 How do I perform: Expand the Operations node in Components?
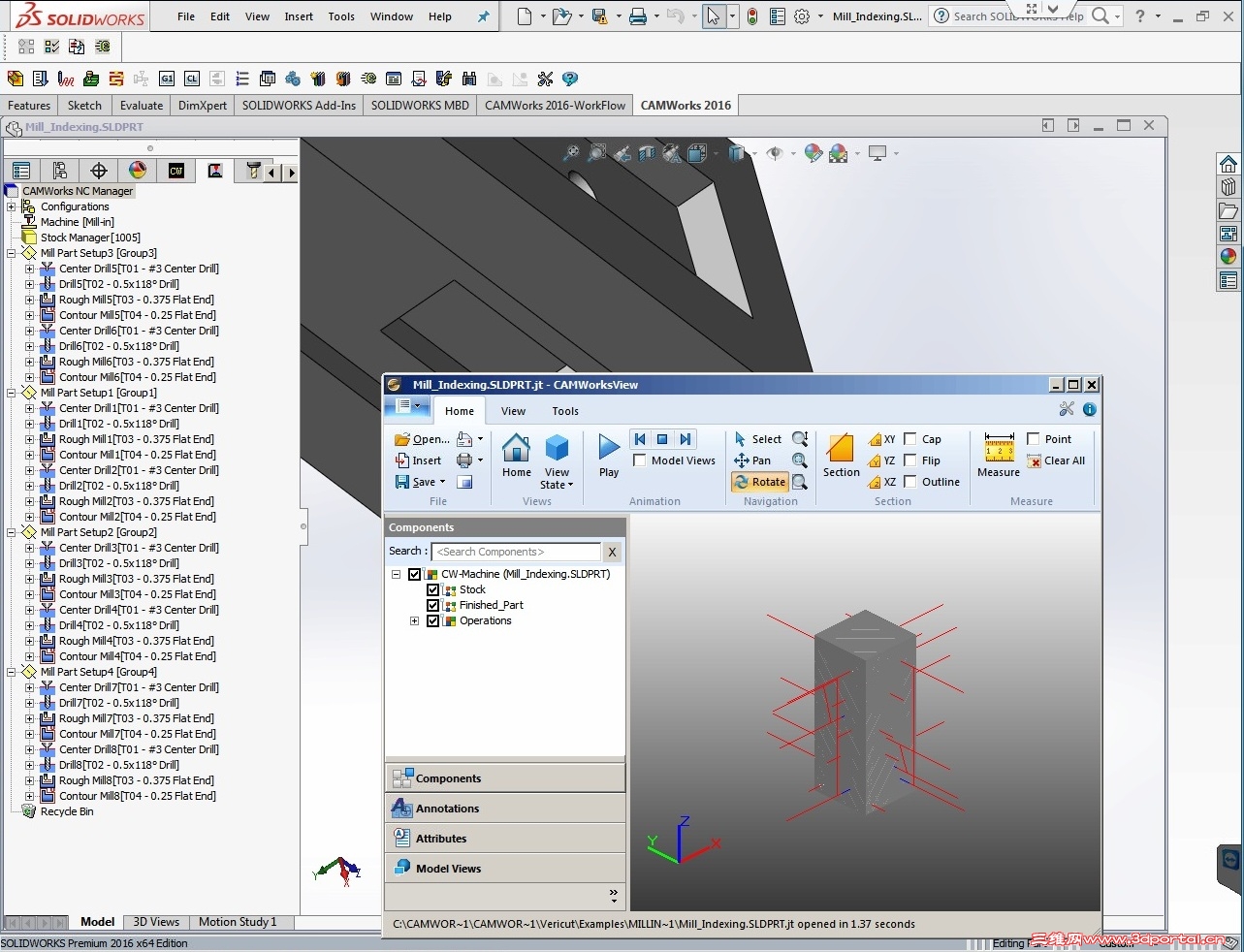415,620
